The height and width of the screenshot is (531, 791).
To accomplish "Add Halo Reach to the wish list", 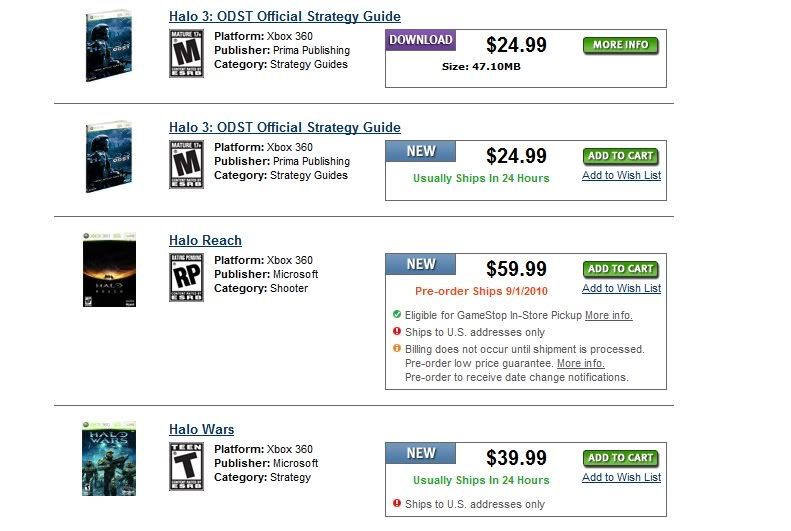I will tap(621, 288).
